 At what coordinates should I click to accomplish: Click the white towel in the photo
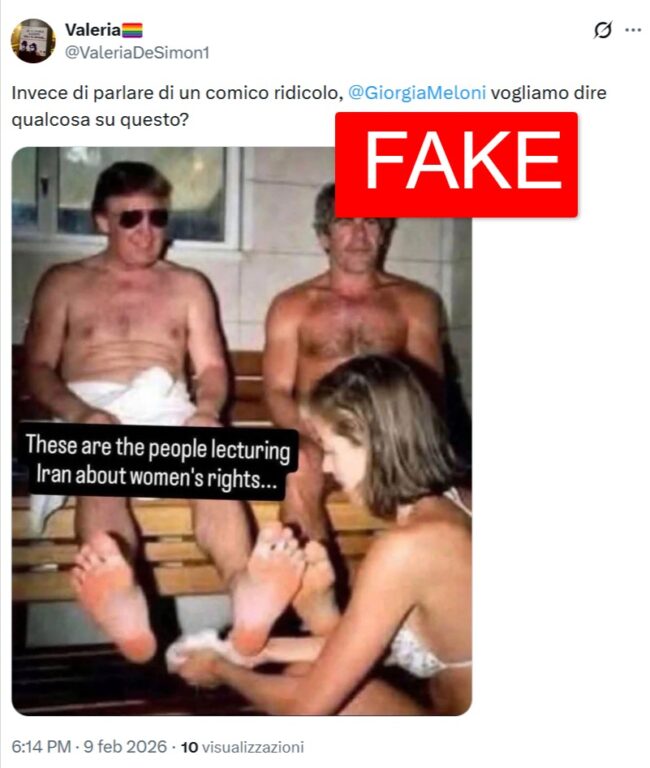pos(137,397)
